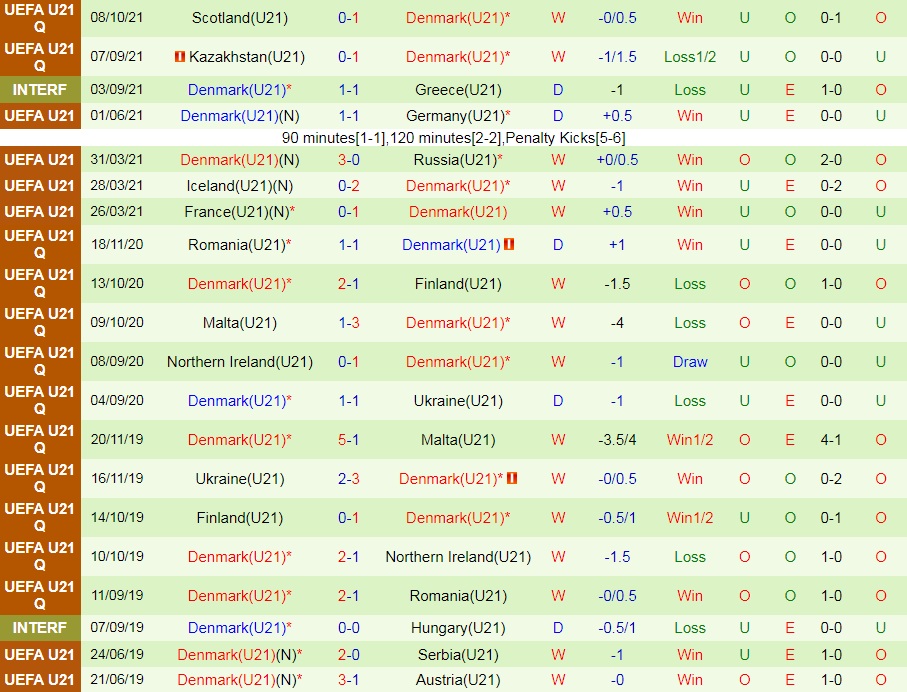Select the Greece(U21) team name
The width and height of the screenshot is (907, 692).
pos(458,90)
